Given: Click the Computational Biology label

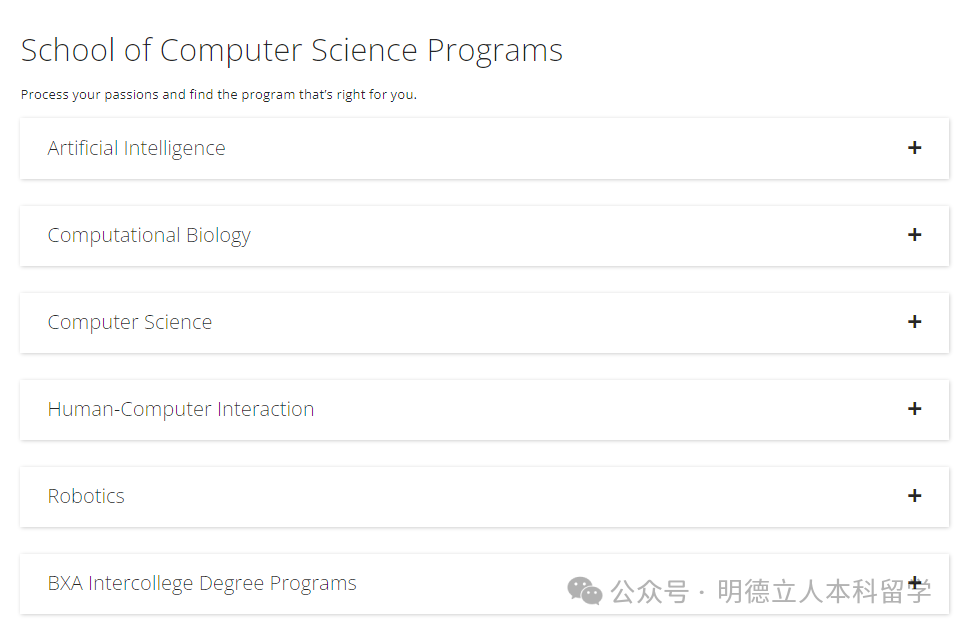Looking at the screenshot, I should click(x=149, y=235).
